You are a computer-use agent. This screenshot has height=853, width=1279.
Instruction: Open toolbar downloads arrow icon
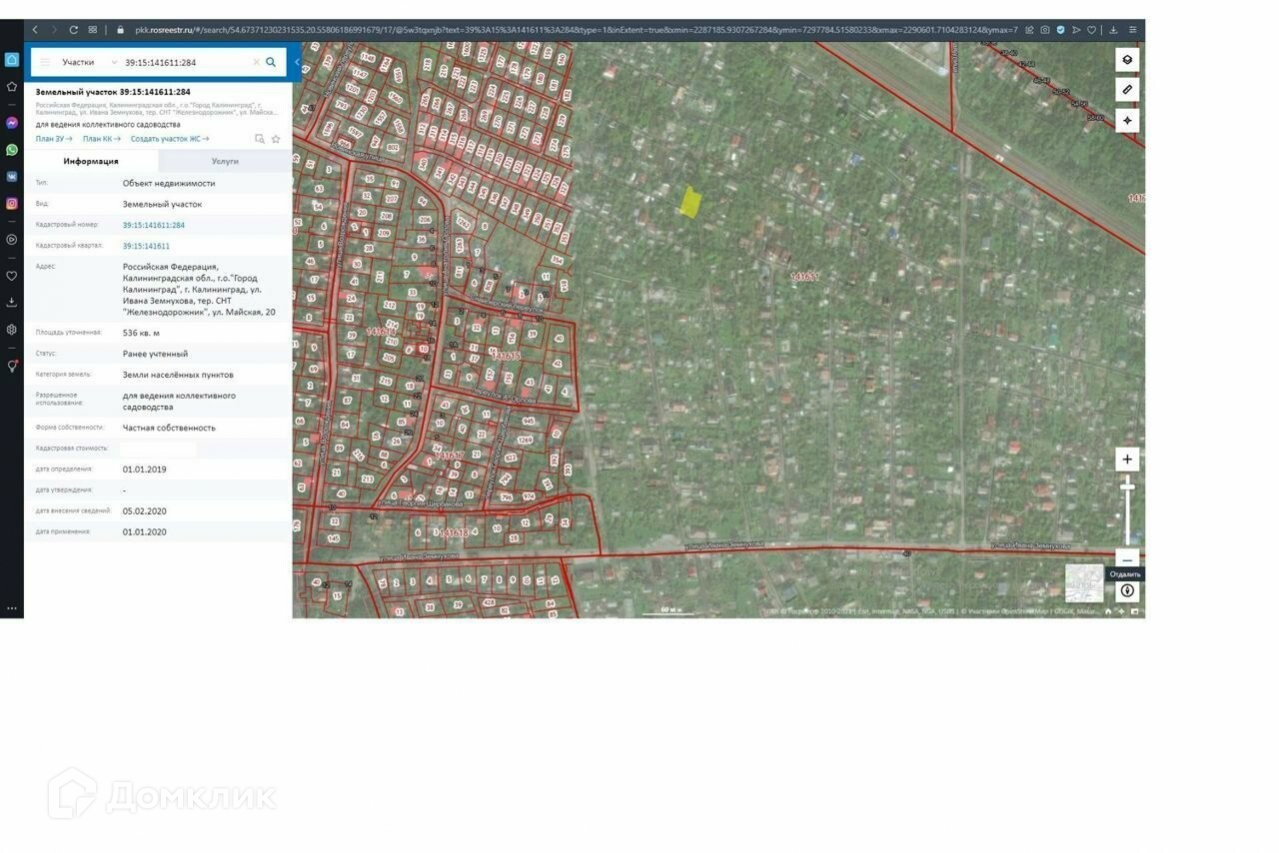pos(1113,30)
